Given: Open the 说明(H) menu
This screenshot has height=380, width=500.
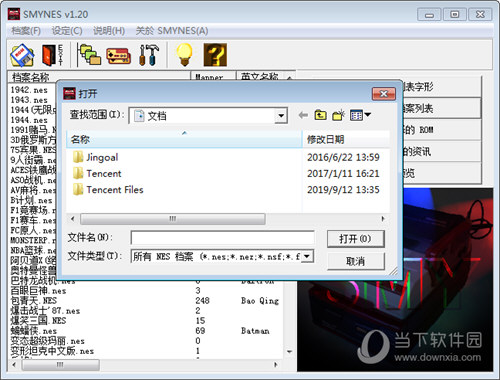Looking at the screenshot, I should pos(109,31).
